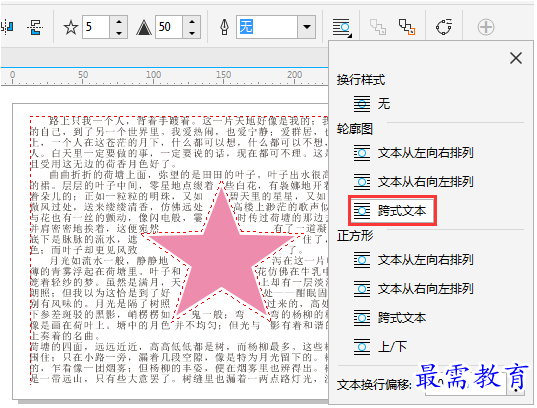Decrease the star points count spinner
The image size is (537, 408).
[x=118, y=33]
